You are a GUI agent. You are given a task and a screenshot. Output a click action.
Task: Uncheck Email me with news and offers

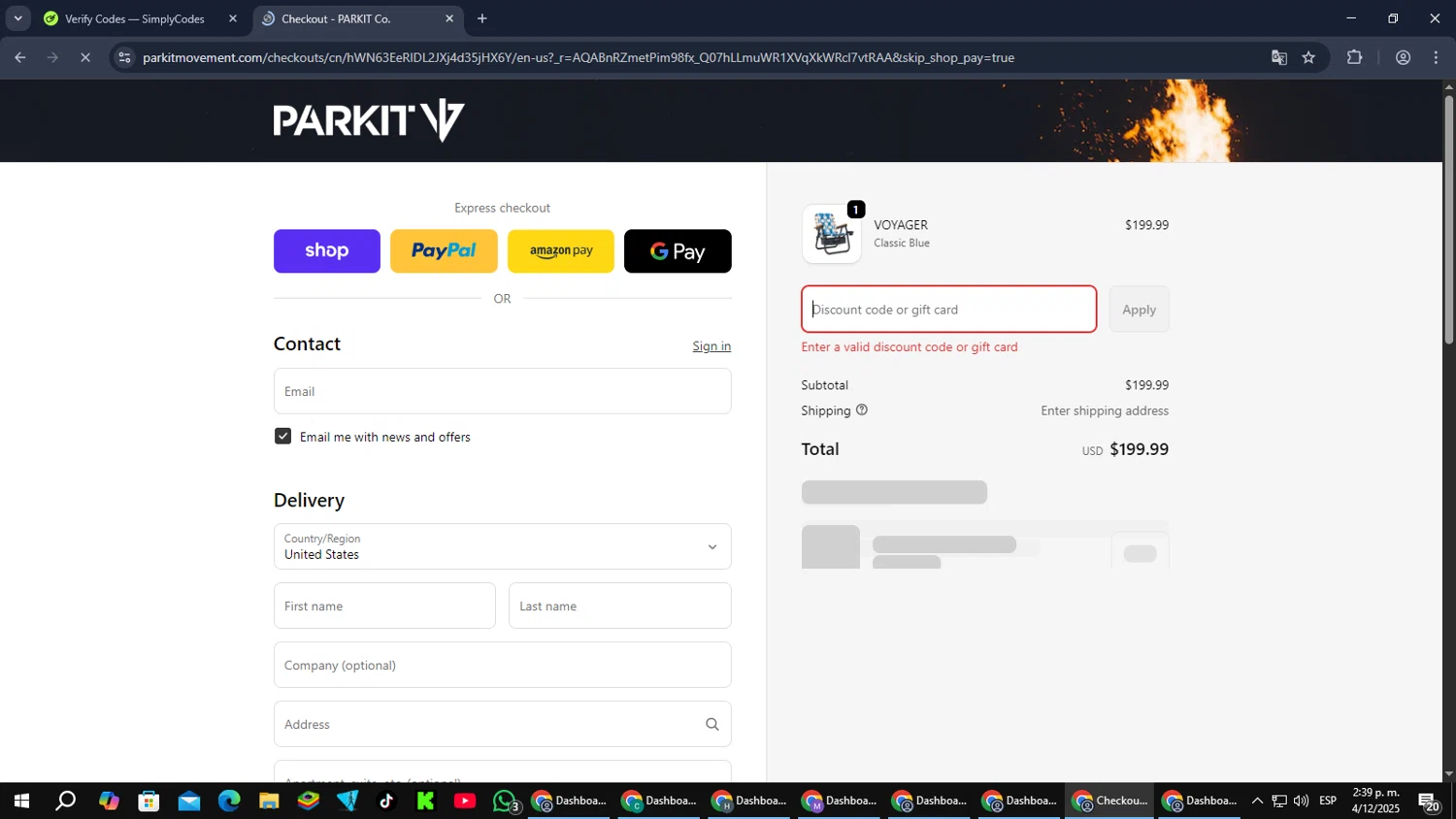pos(283,437)
